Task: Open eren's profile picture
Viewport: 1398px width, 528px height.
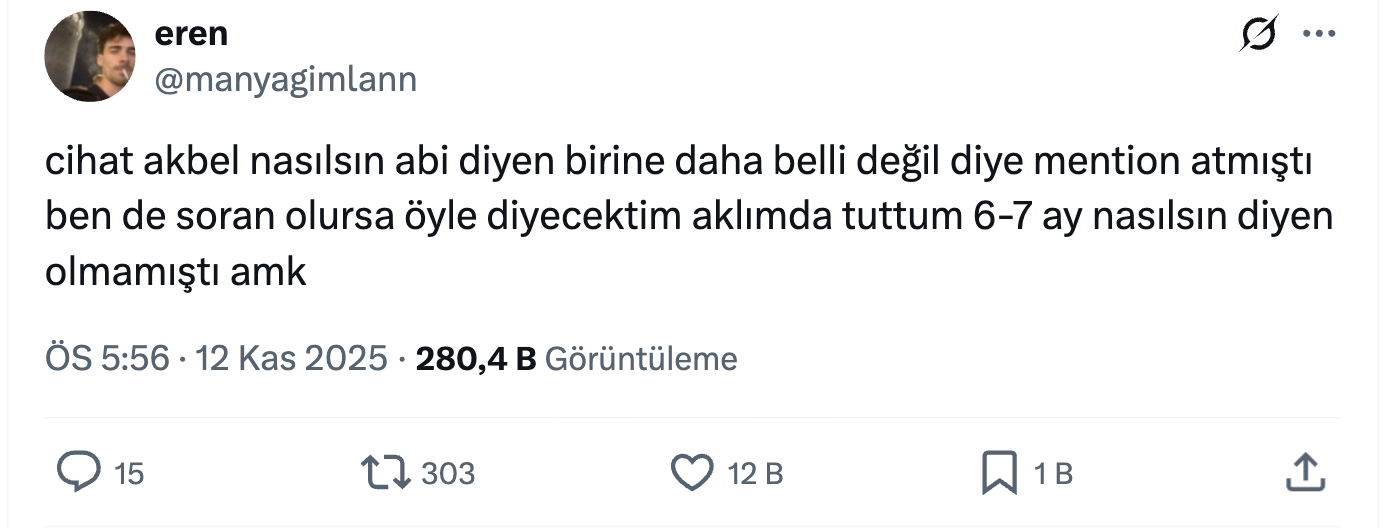Action: 91,56
